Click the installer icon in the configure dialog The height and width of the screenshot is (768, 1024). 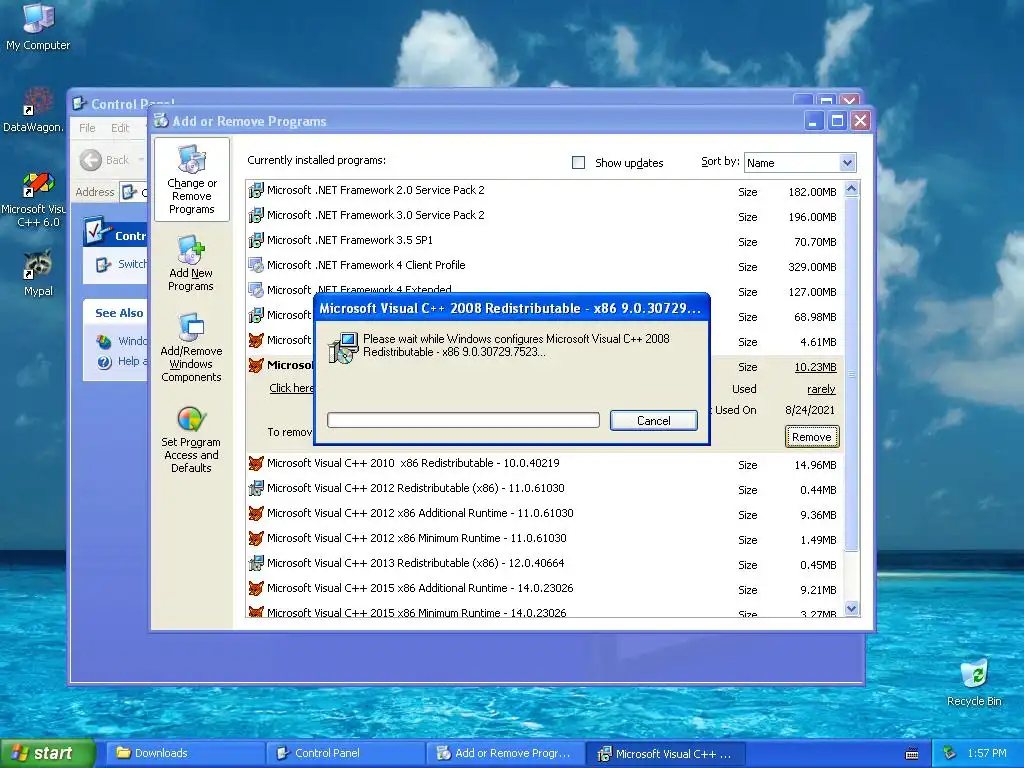click(343, 347)
